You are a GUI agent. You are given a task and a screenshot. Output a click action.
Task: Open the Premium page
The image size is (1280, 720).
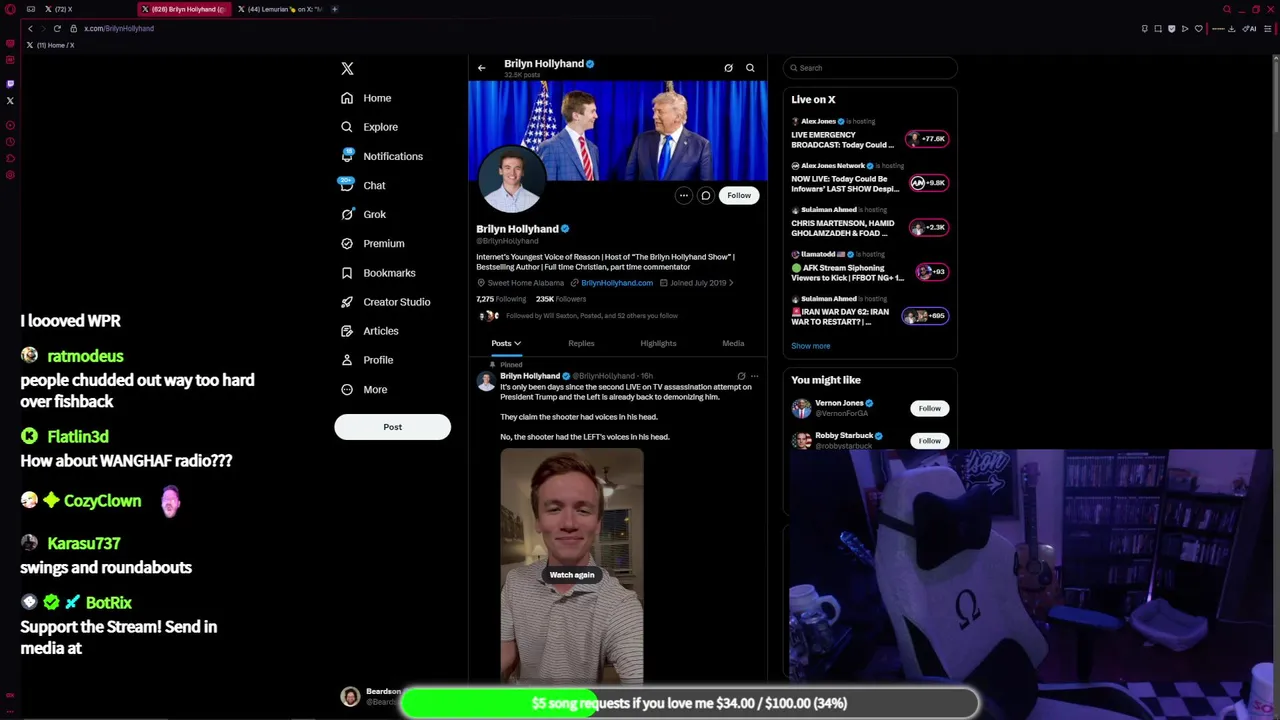pos(372,243)
